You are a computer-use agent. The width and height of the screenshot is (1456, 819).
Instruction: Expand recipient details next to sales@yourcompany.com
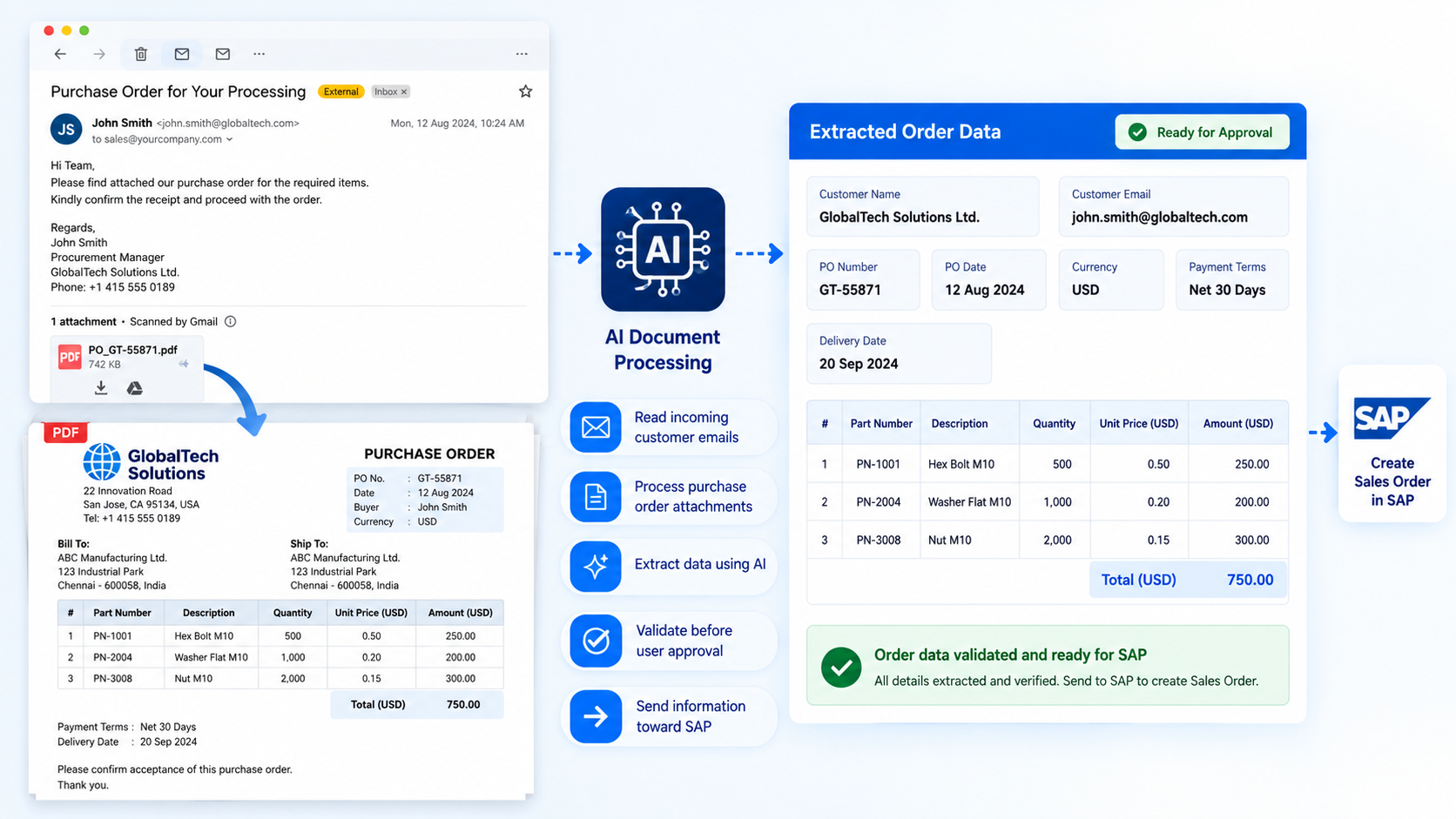click(230, 139)
